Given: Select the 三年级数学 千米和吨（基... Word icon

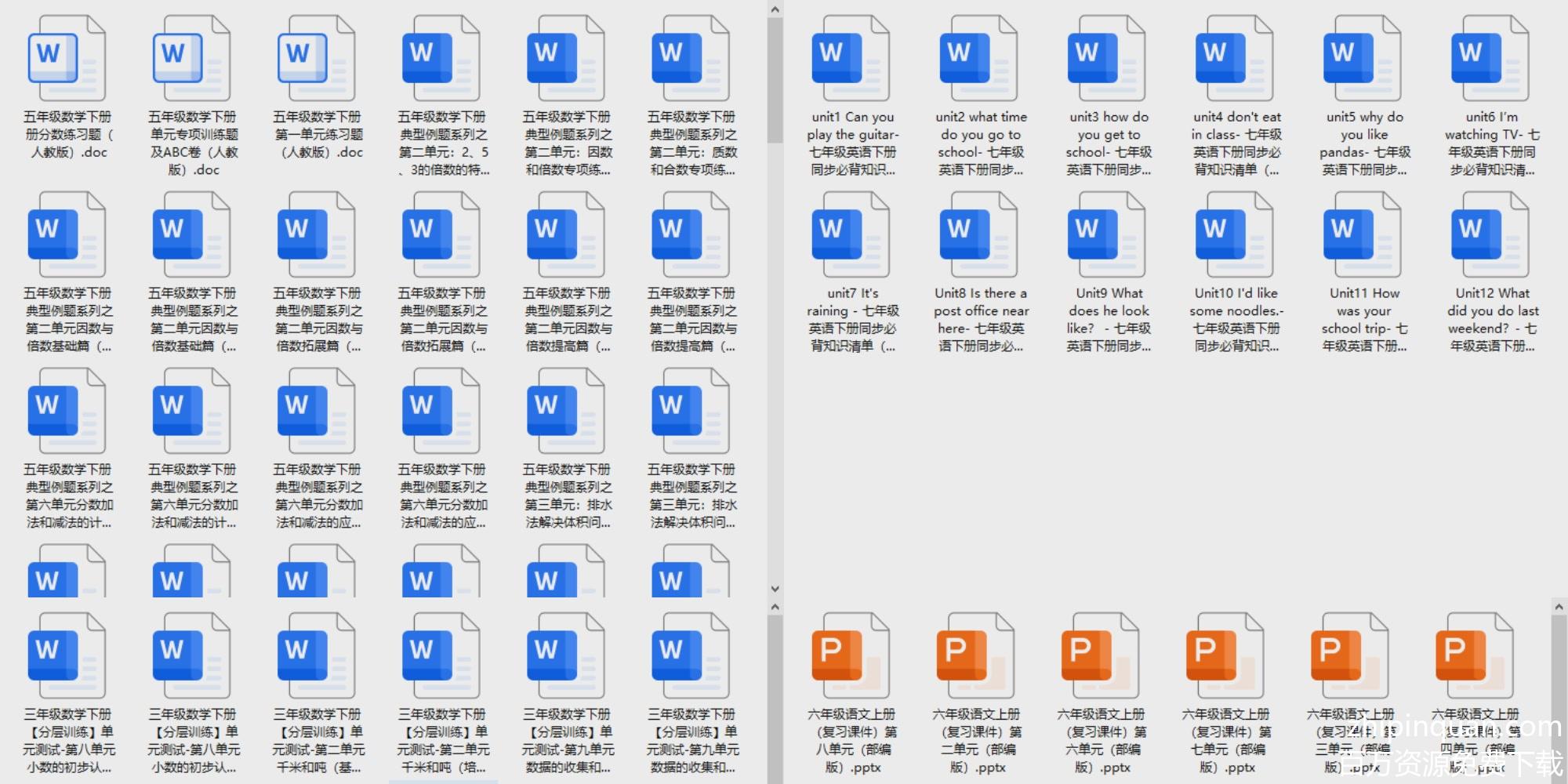Looking at the screenshot, I should point(316,656).
